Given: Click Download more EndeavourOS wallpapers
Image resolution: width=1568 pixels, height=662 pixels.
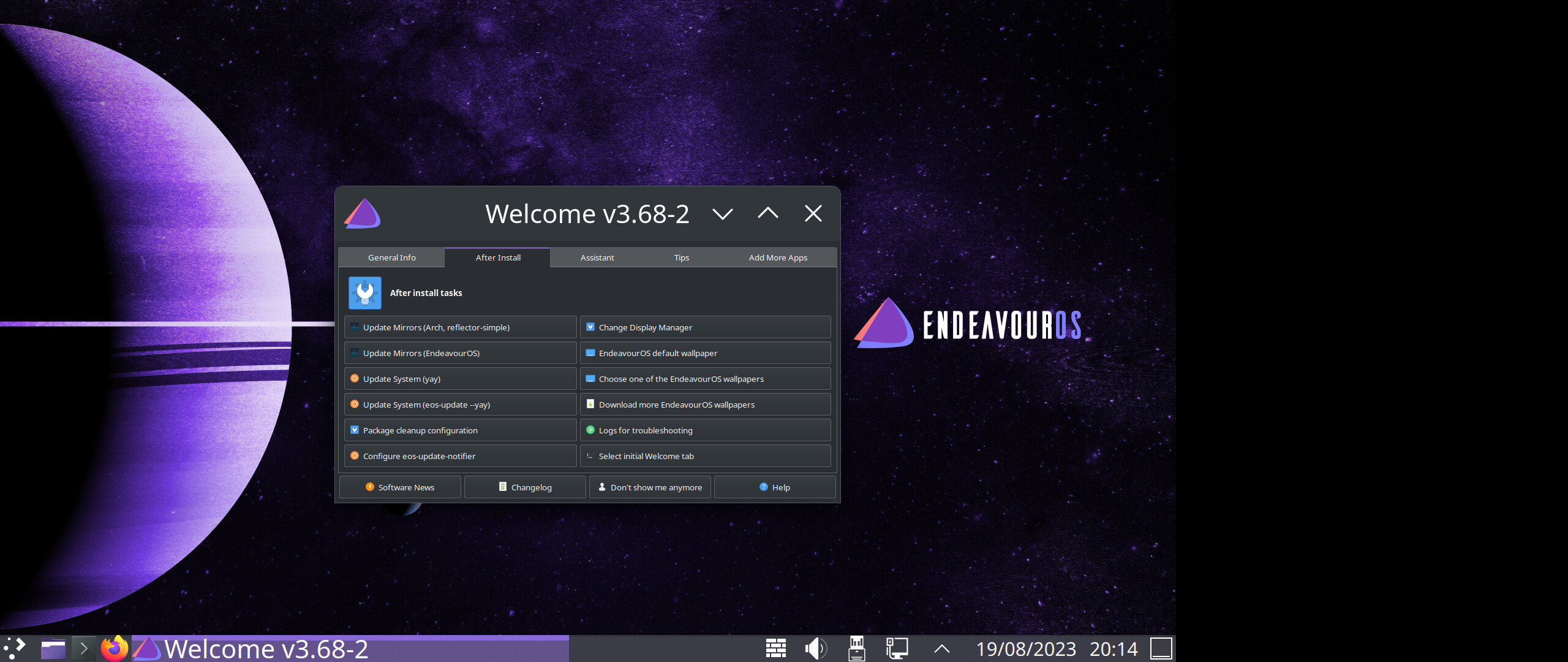Looking at the screenshot, I should (x=706, y=405).
